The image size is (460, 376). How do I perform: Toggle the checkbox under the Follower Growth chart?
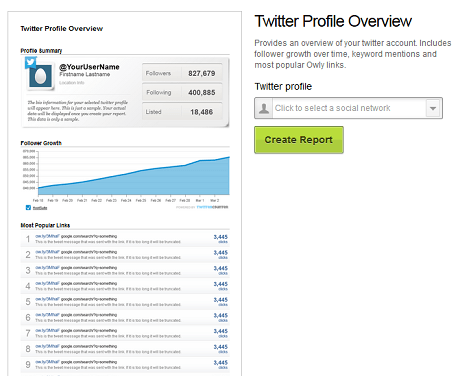point(28,208)
